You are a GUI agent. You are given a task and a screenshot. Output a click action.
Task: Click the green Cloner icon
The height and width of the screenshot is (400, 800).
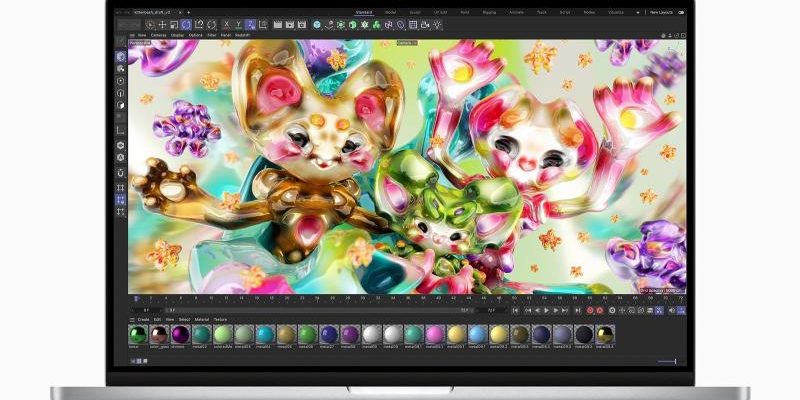click(x=377, y=24)
